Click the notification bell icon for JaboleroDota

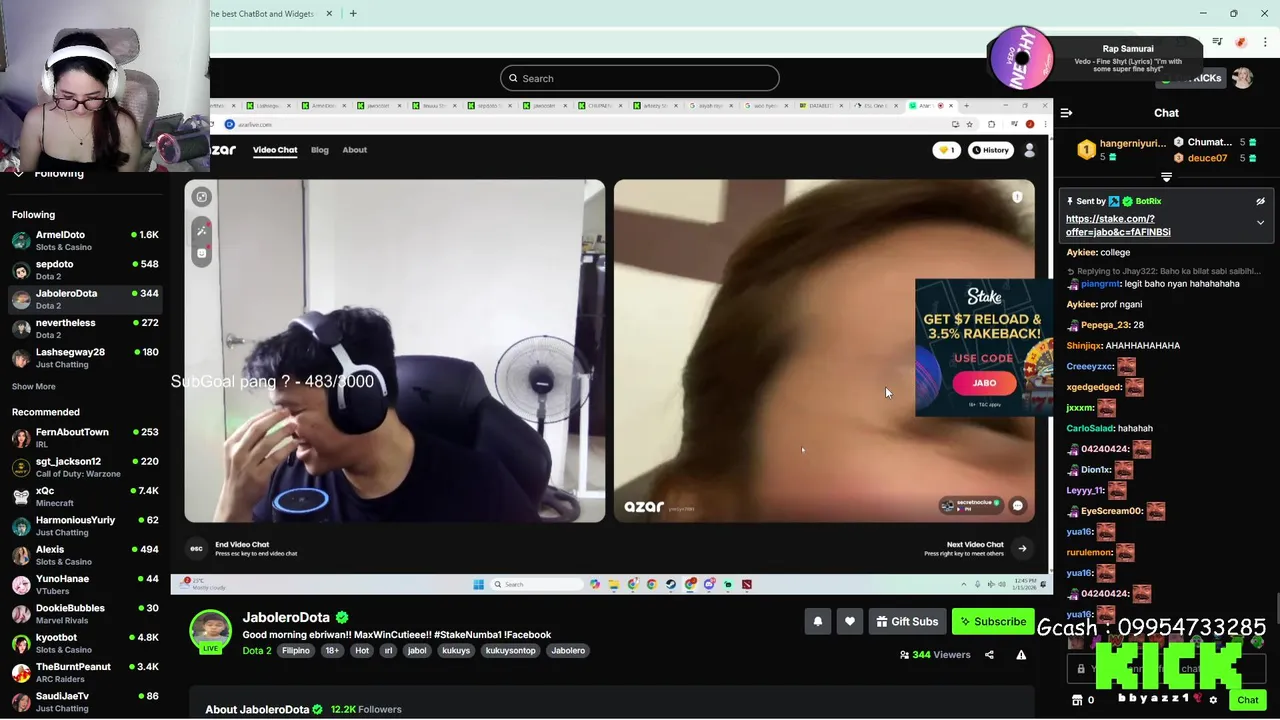818,622
